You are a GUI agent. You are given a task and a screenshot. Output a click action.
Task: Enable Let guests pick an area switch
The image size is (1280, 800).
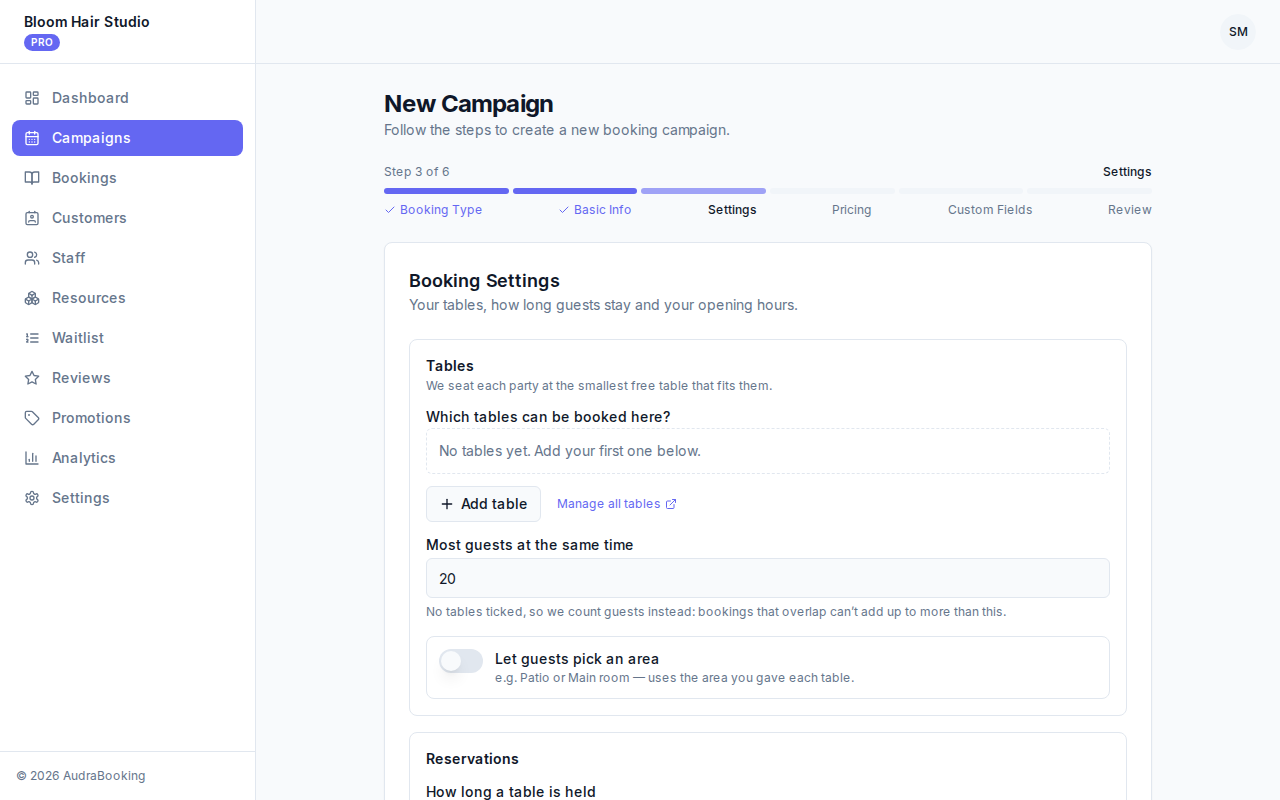pos(461,661)
